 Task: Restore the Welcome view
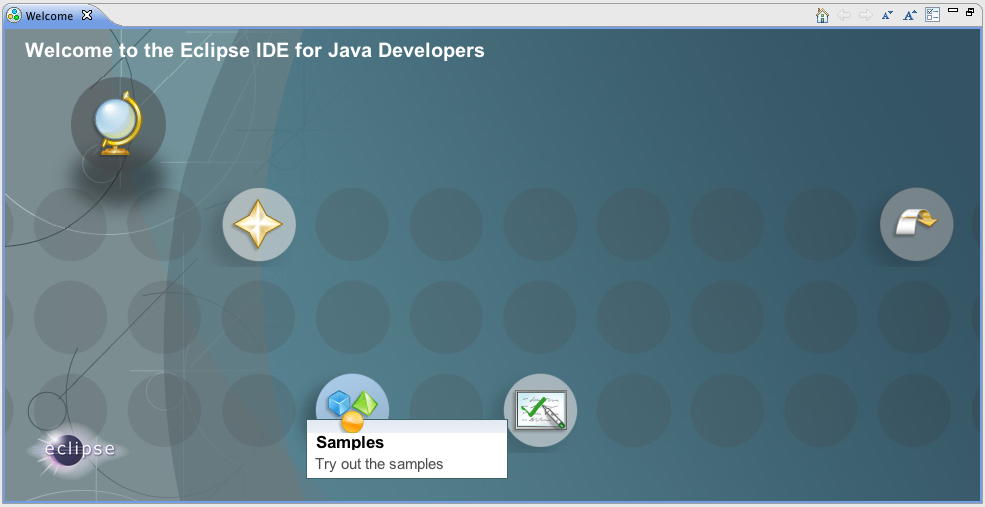[970, 11]
